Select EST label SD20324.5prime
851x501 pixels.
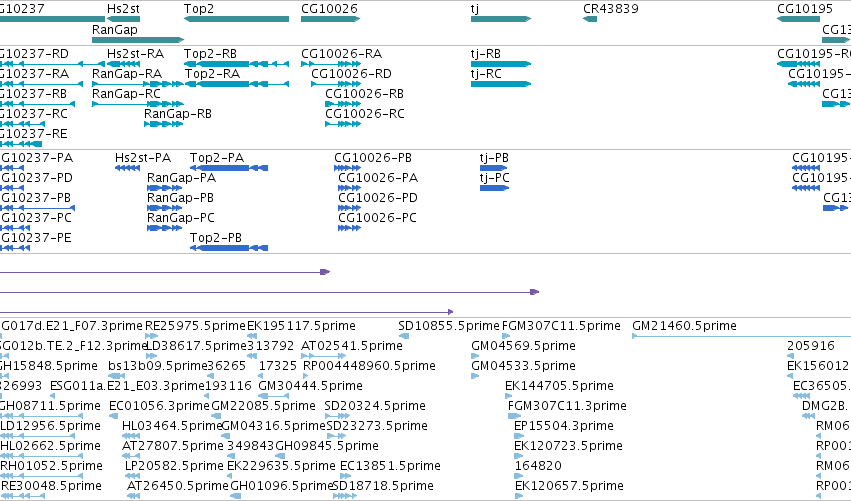tap(374, 406)
